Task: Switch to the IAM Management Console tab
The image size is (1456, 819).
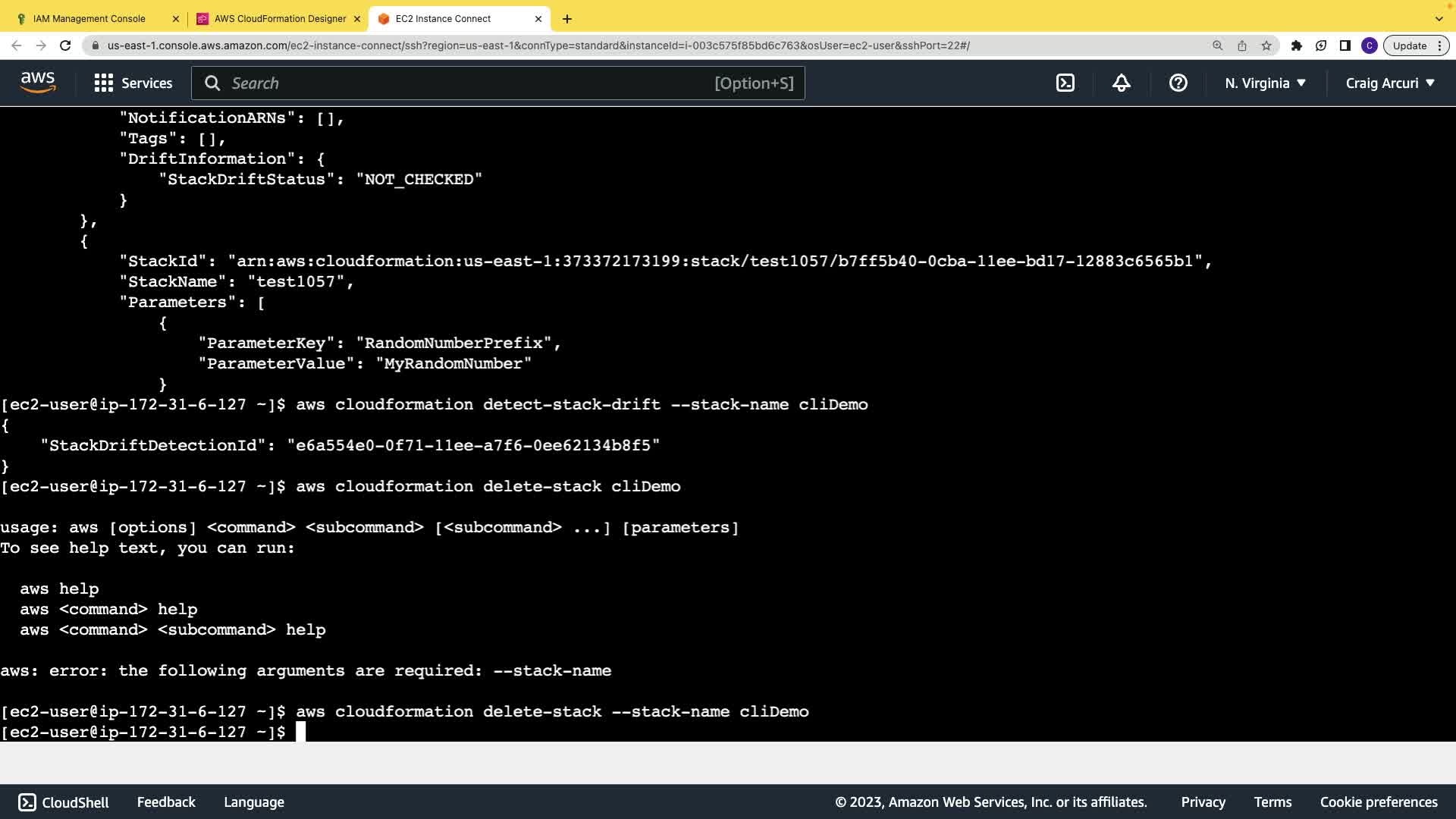Action: (89, 19)
